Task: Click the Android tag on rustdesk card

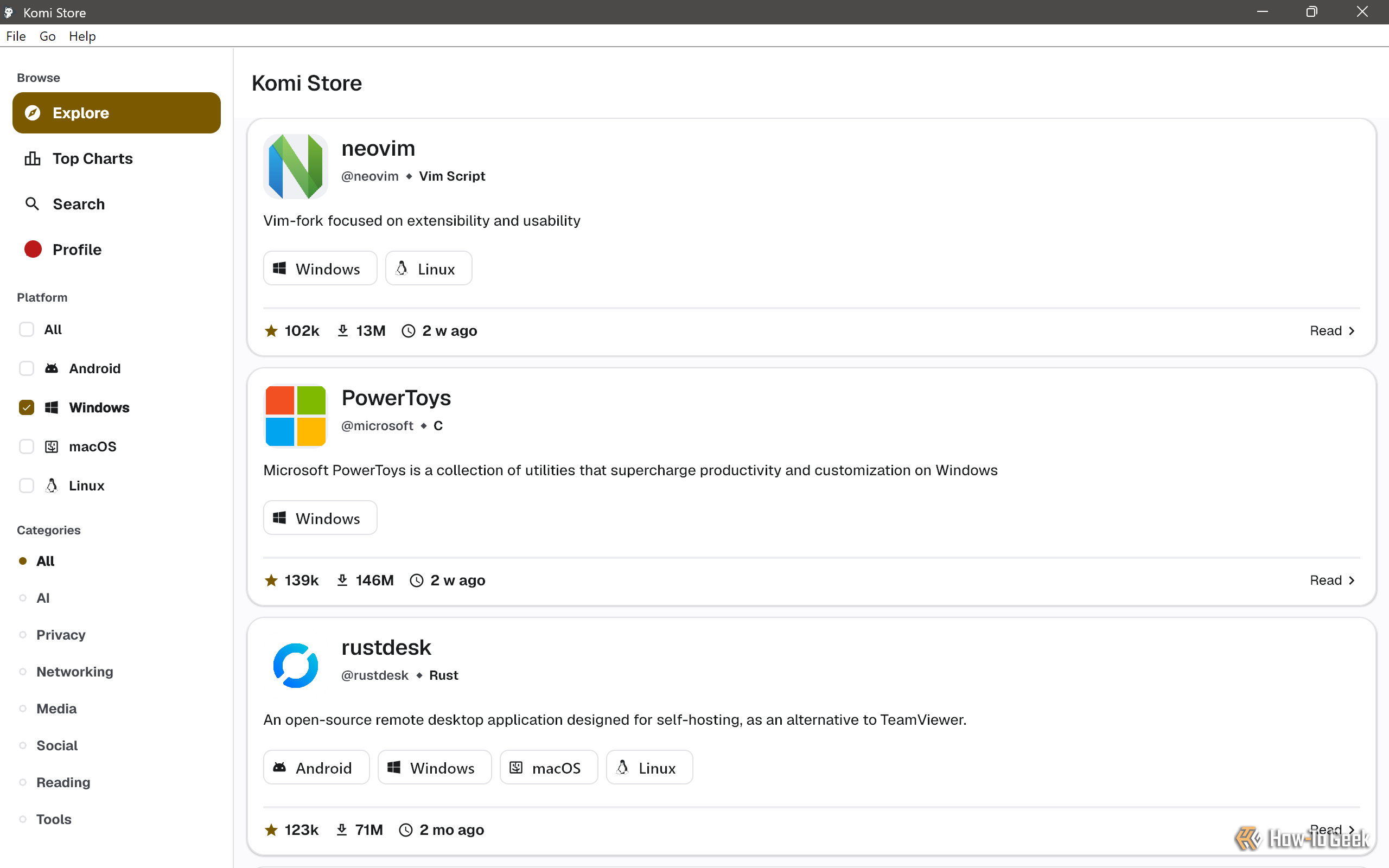Action: coord(316,768)
